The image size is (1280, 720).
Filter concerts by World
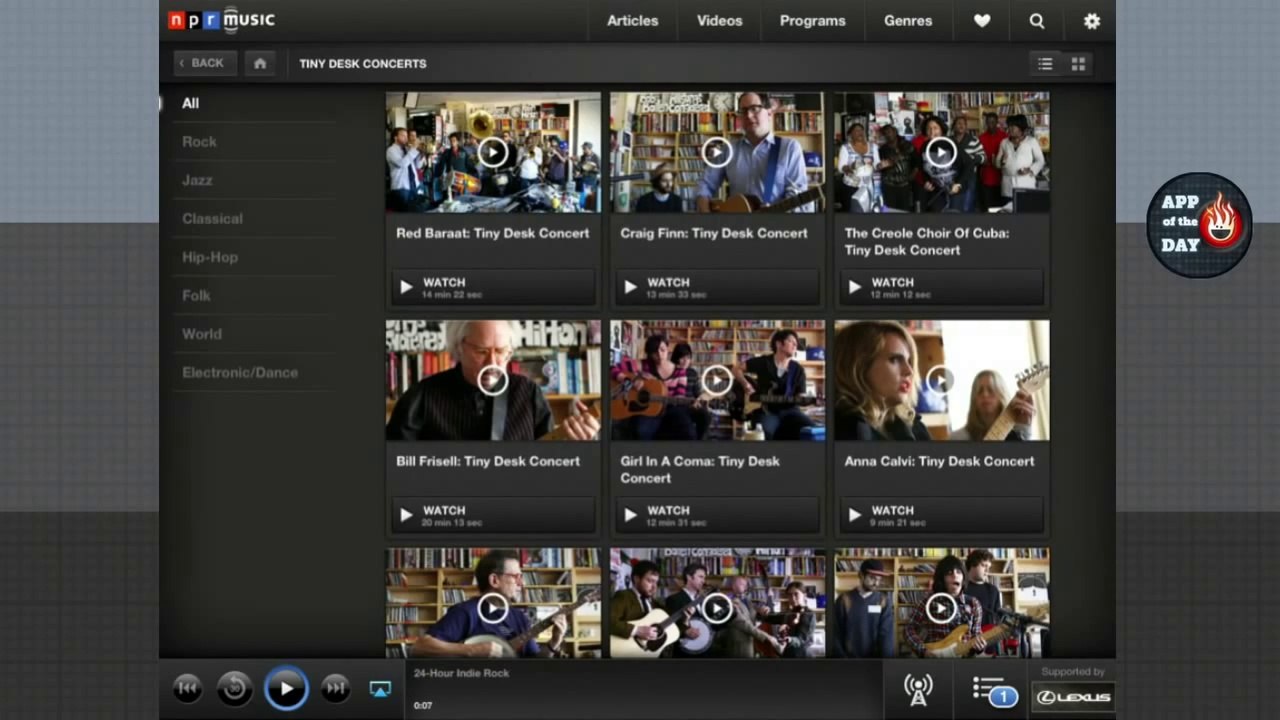coord(202,334)
